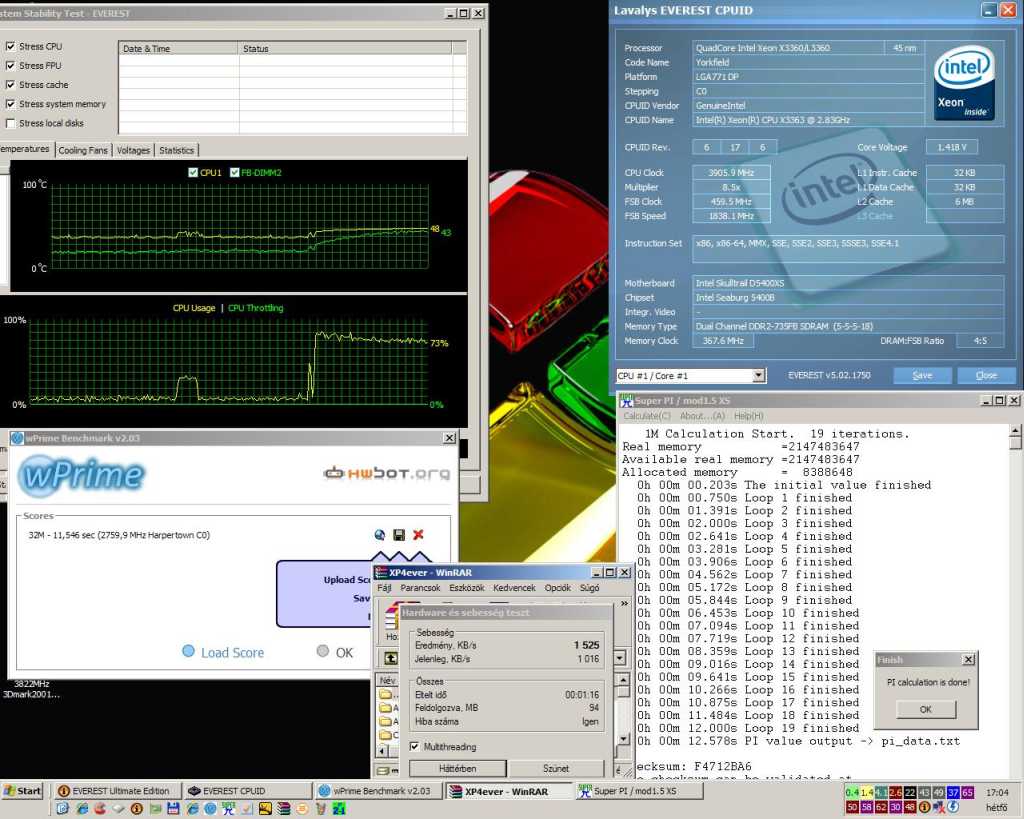Switch to EVEREST Ultimate Edition taskbar button
1024x819 pixels.
click(116, 791)
